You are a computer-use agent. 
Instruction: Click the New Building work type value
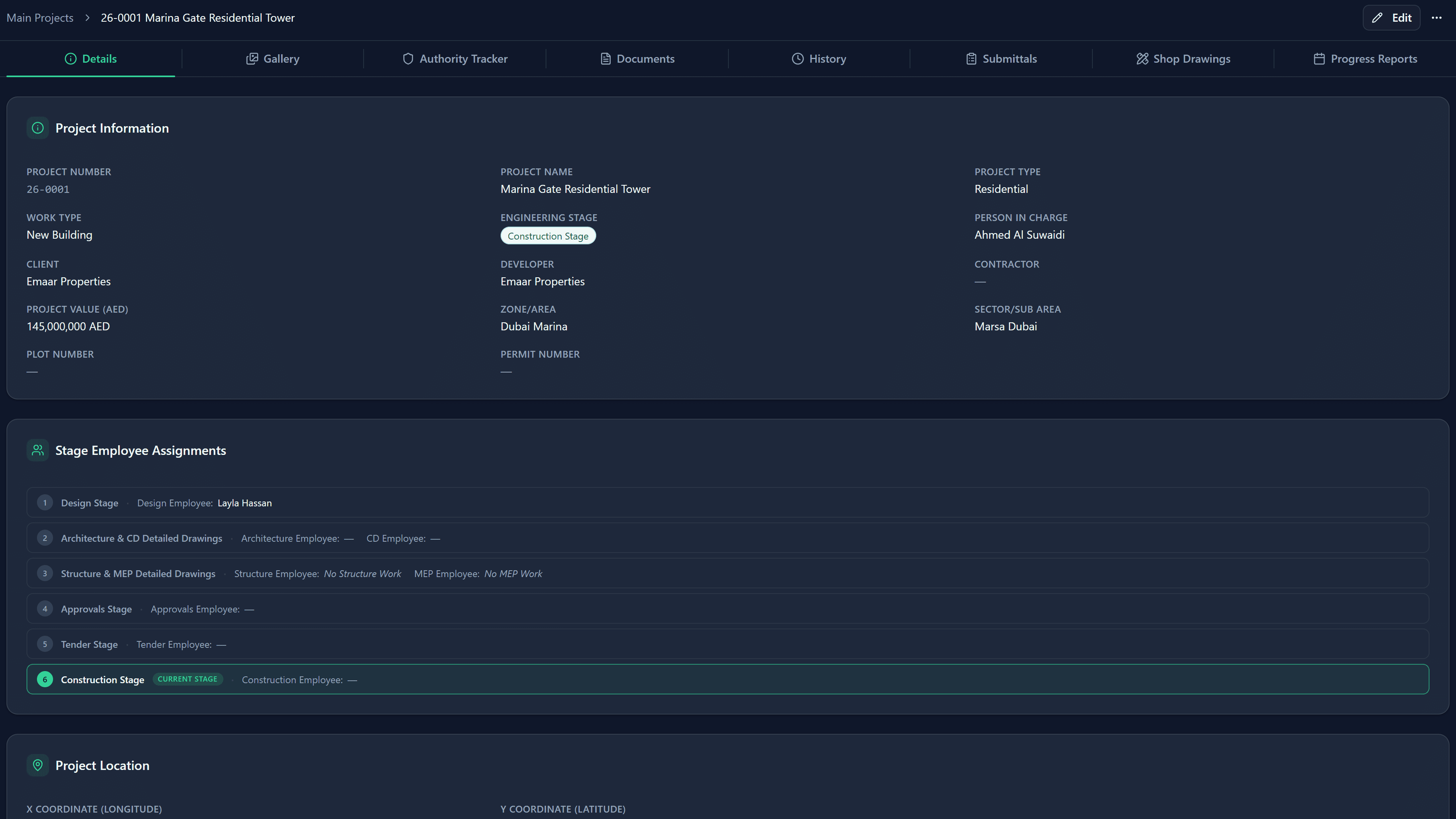(x=59, y=235)
